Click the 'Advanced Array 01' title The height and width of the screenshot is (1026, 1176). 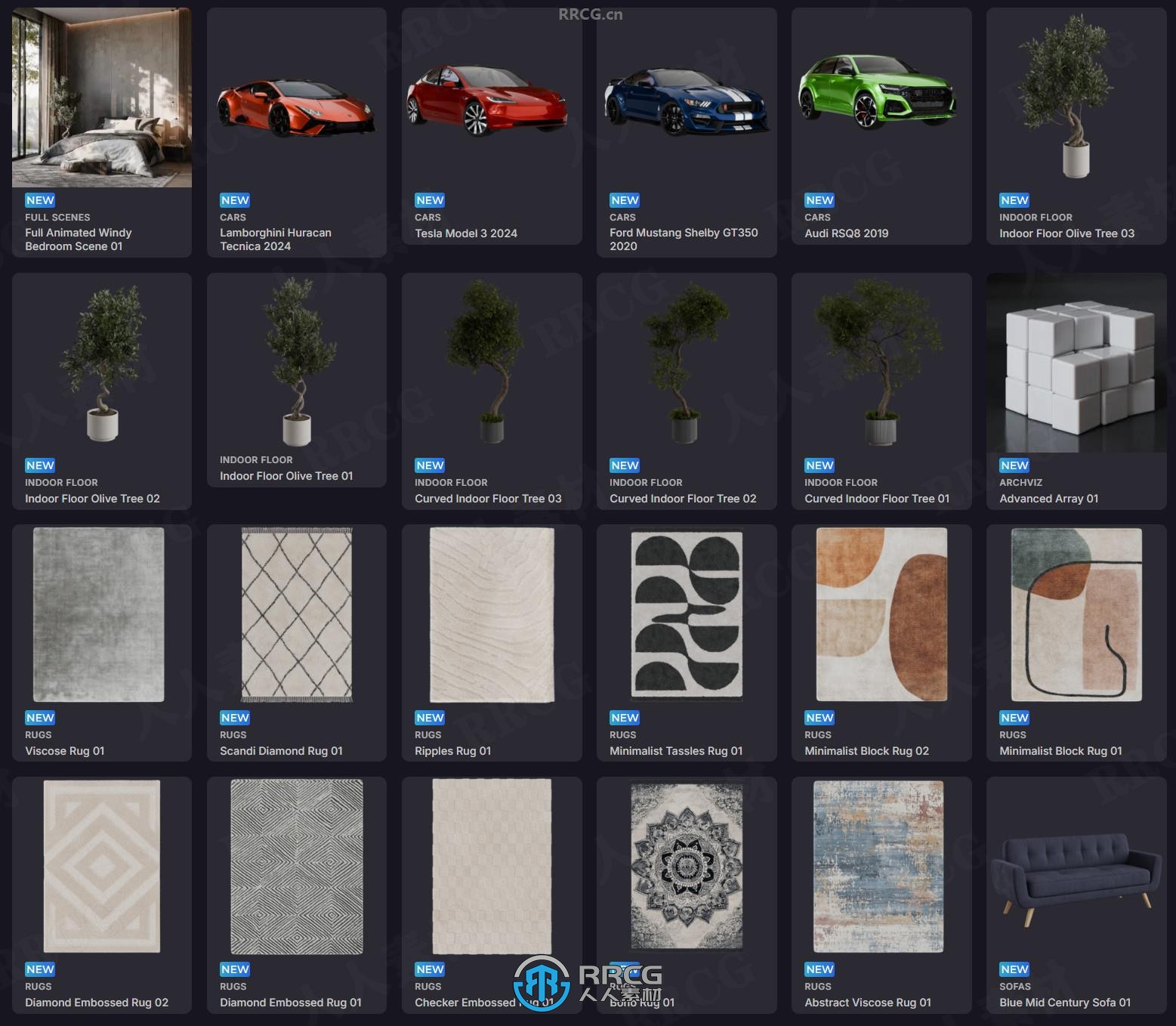[x=1049, y=499]
